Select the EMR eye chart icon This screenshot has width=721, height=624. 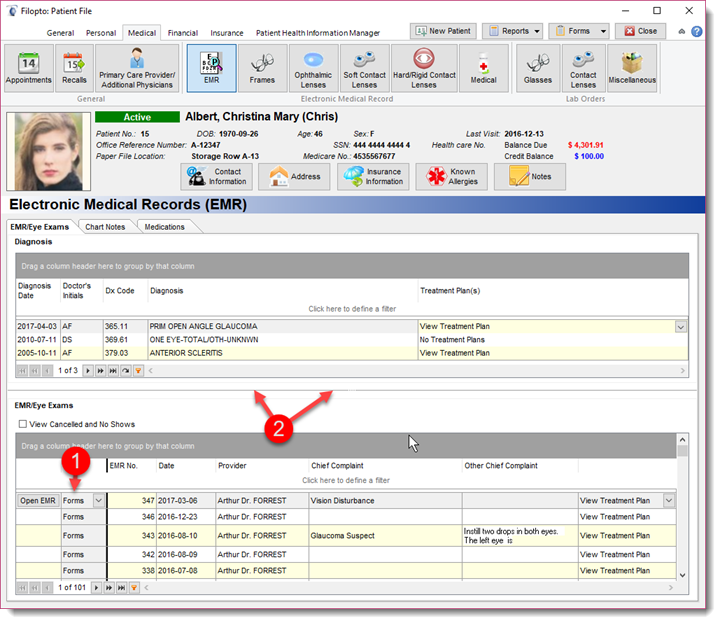pyautogui.click(x=212, y=68)
